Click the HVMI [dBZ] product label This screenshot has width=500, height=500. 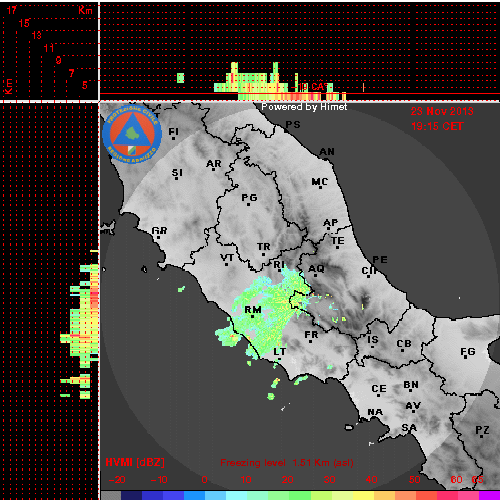(x=135, y=462)
